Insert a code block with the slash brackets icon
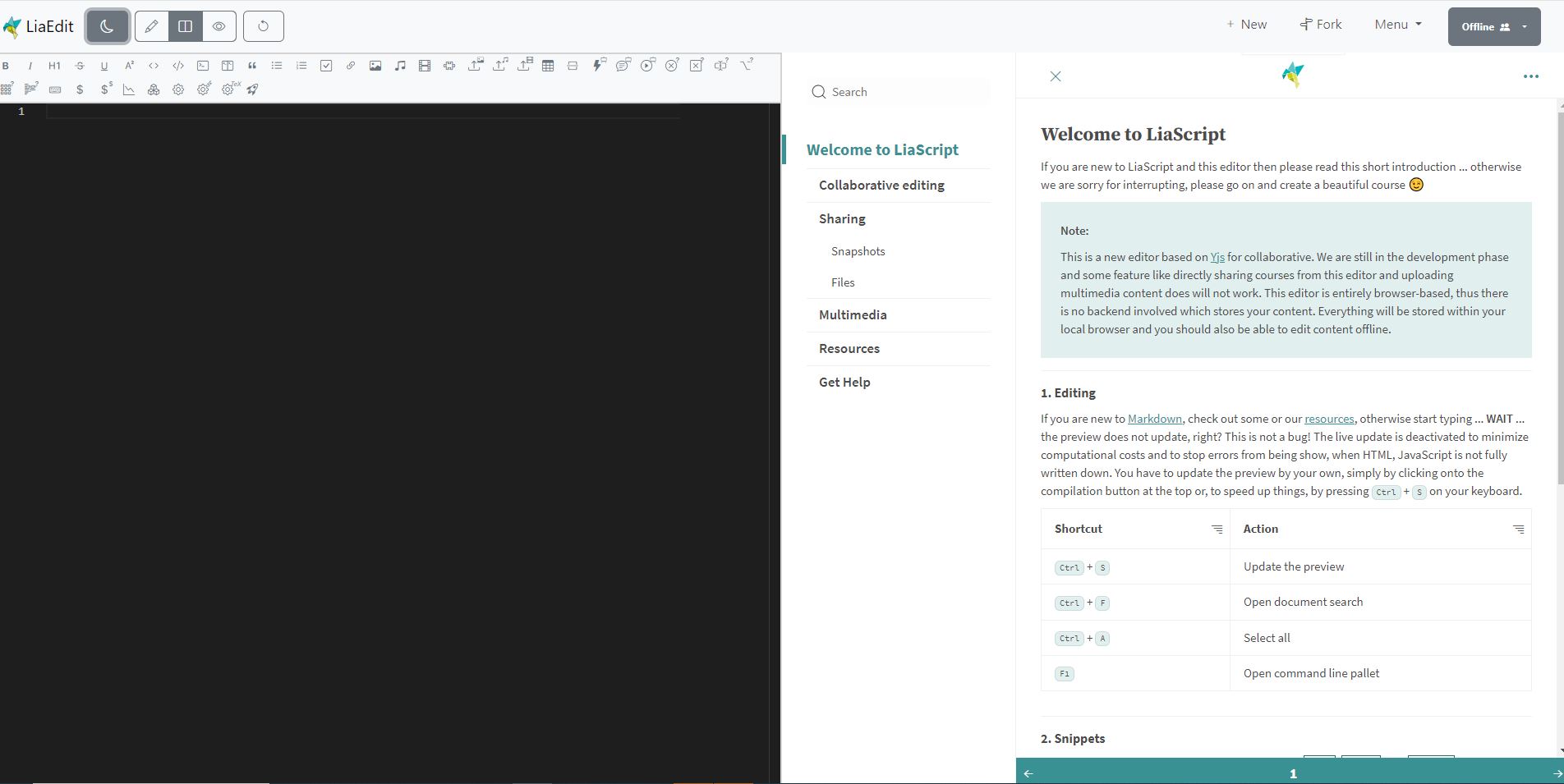 click(x=178, y=66)
